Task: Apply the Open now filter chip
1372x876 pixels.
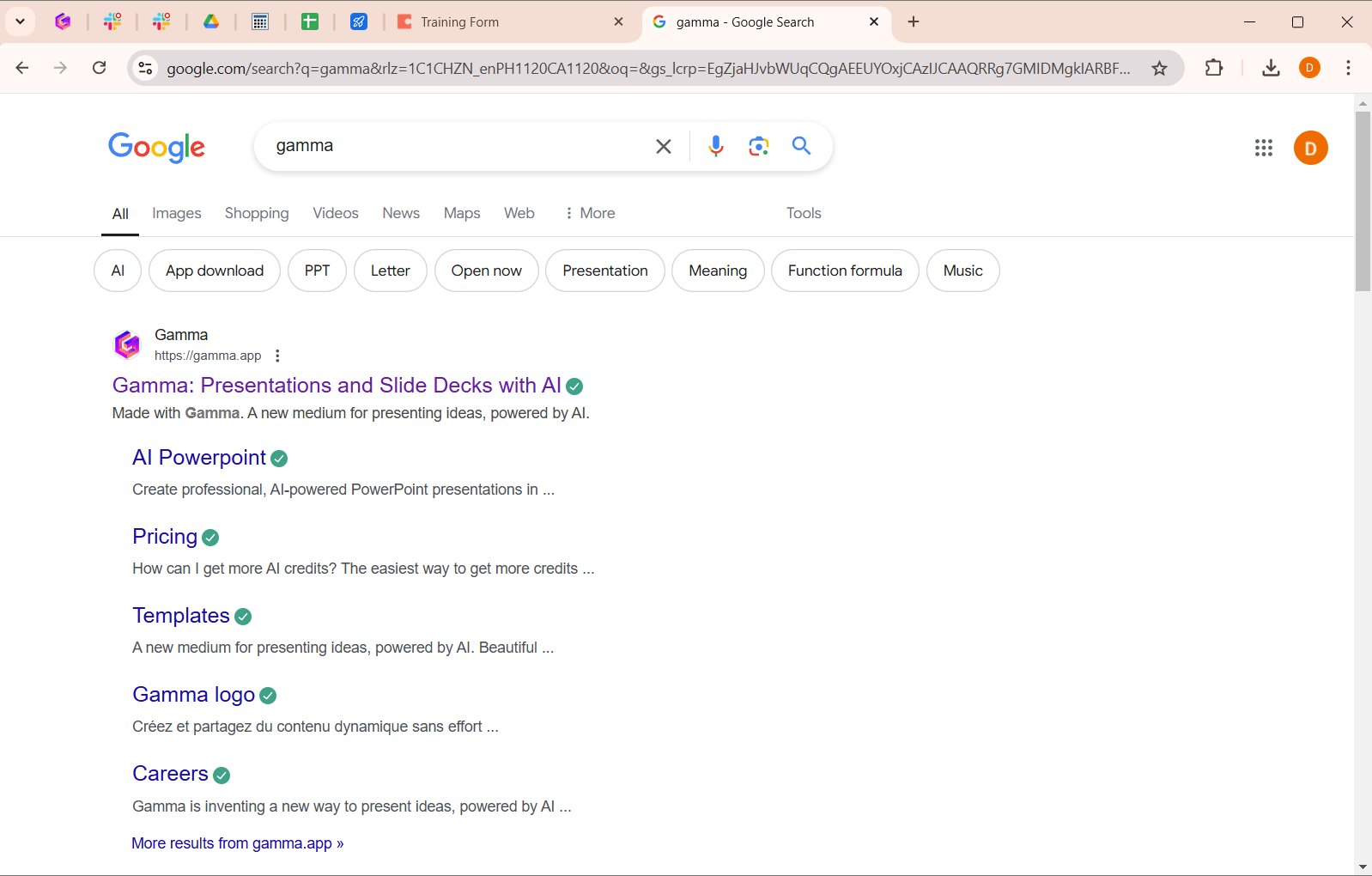Action: (487, 271)
